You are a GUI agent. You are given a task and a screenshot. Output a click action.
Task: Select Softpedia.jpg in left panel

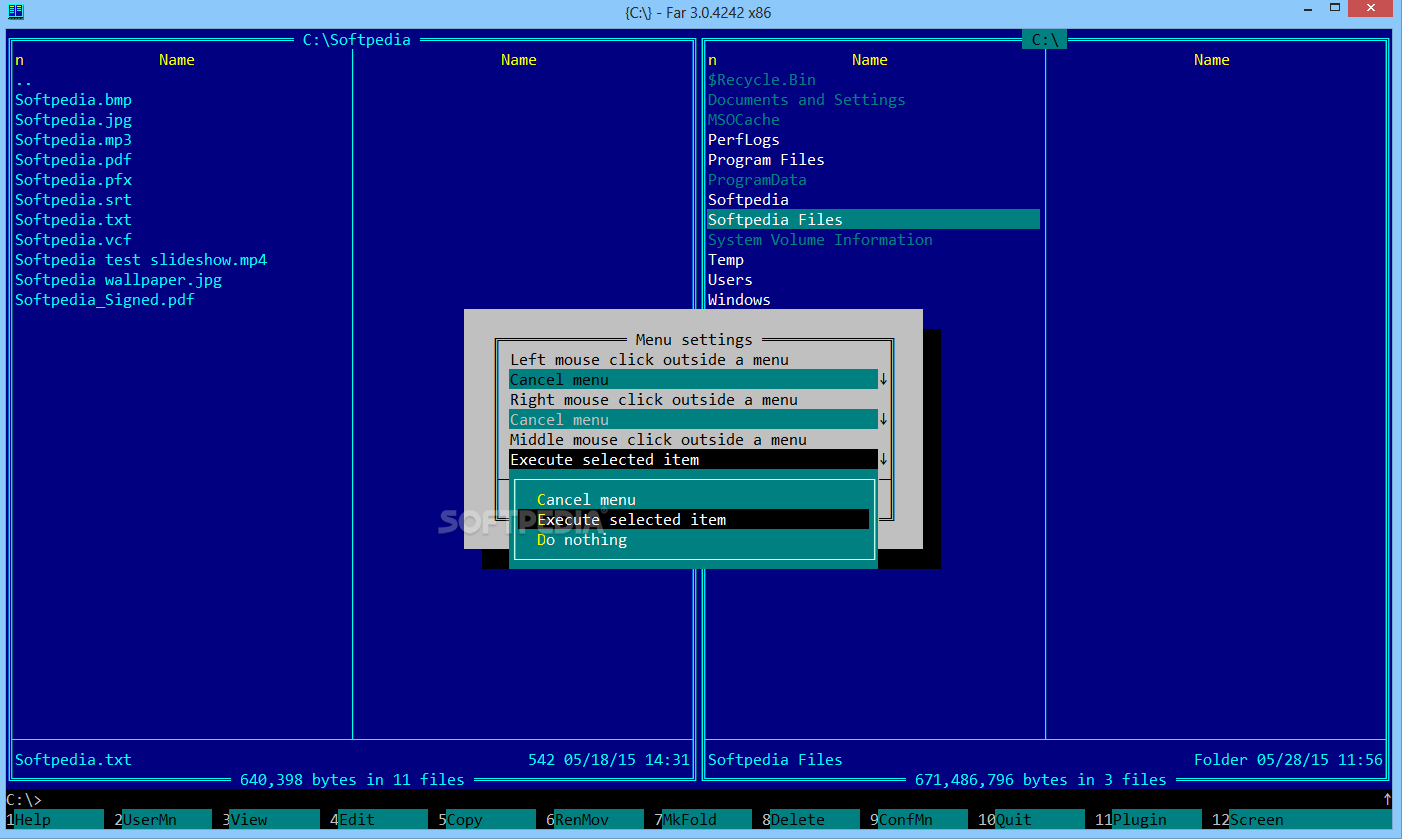tap(73, 120)
